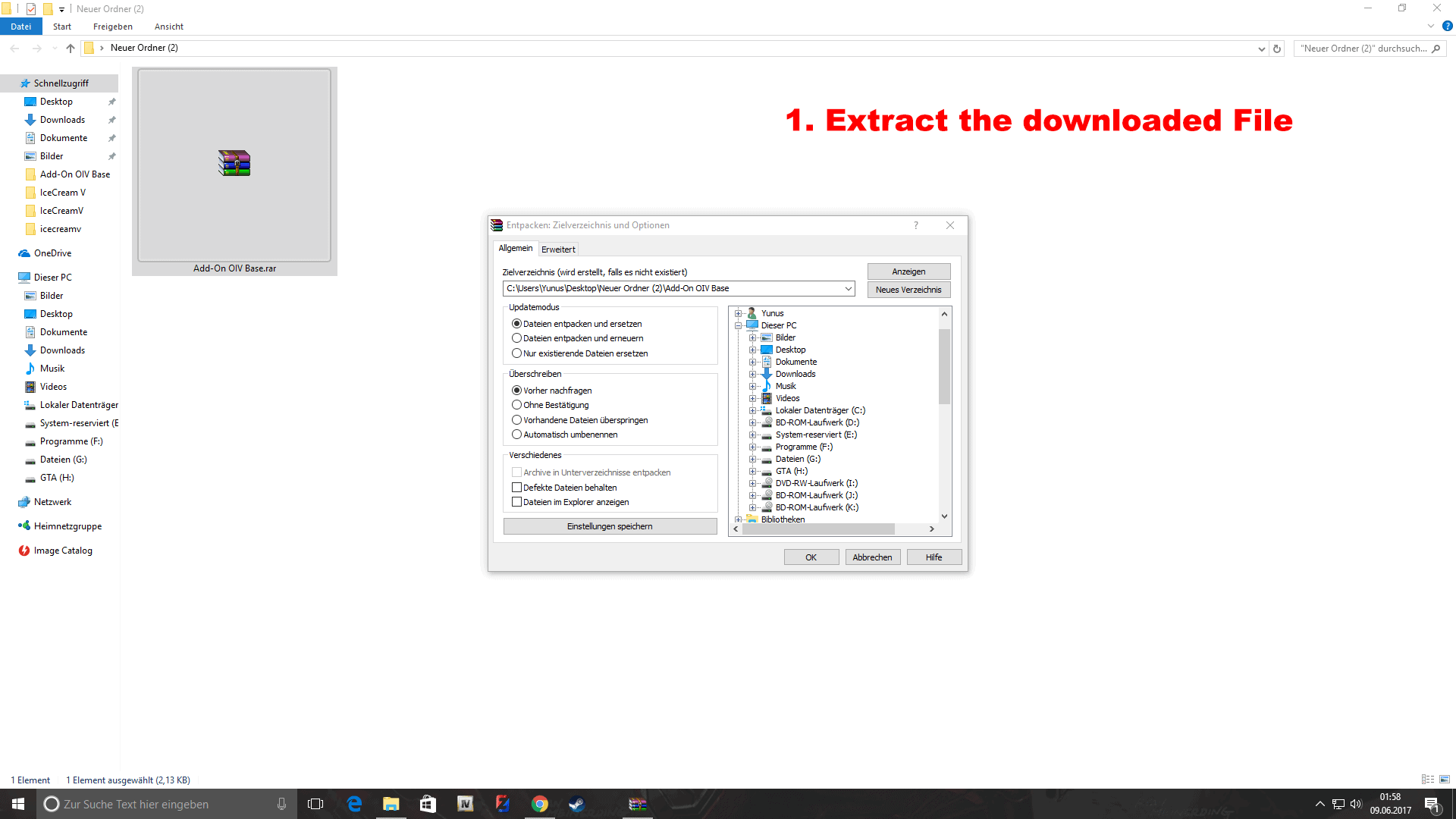Open Netzwerk in the Explorer sidebar
The image size is (1456, 819).
(52, 502)
